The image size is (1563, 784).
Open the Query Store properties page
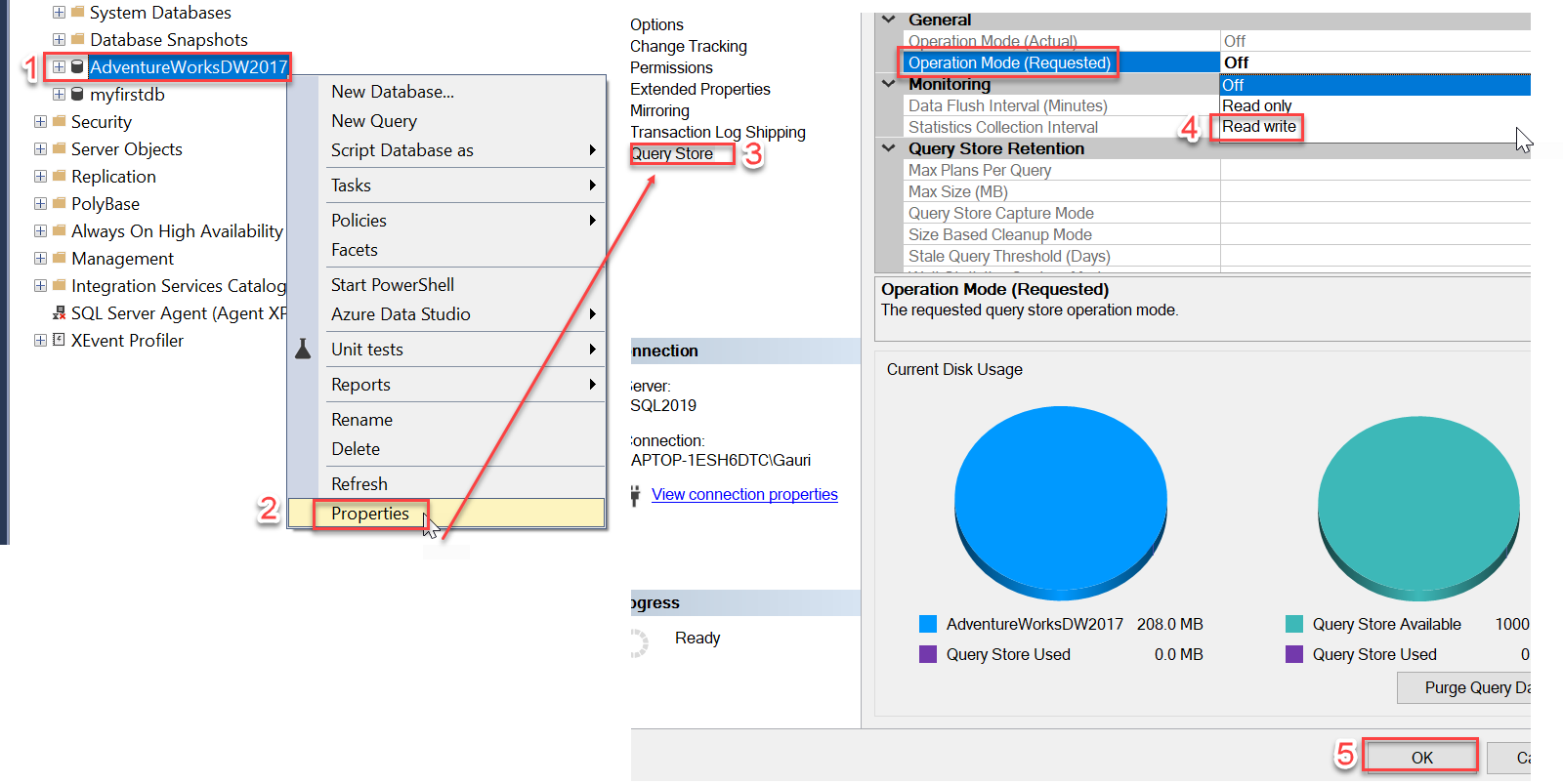[x=672, y=153]
